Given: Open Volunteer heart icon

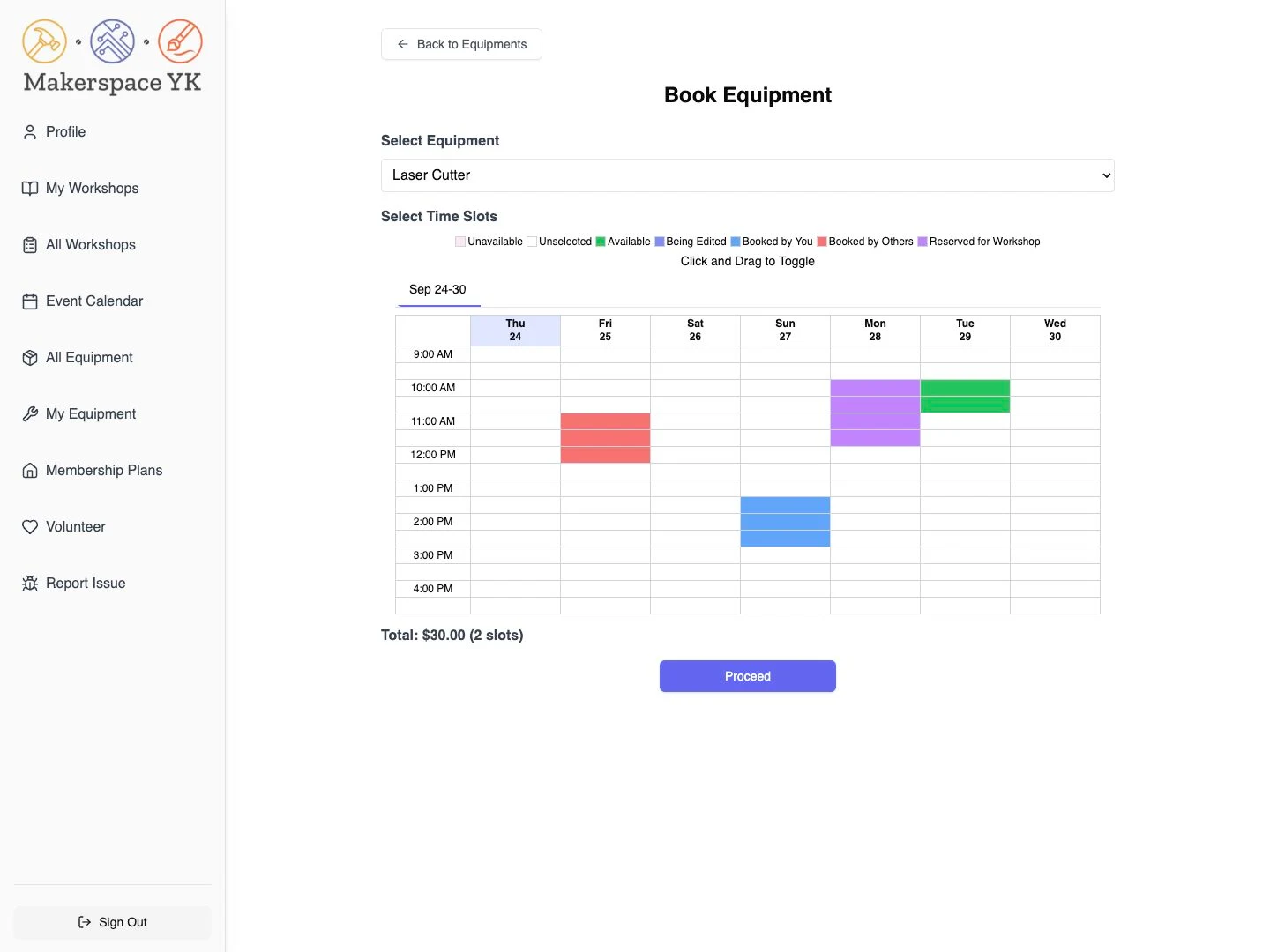Looking at the screenshot, I should pos(30,527).
